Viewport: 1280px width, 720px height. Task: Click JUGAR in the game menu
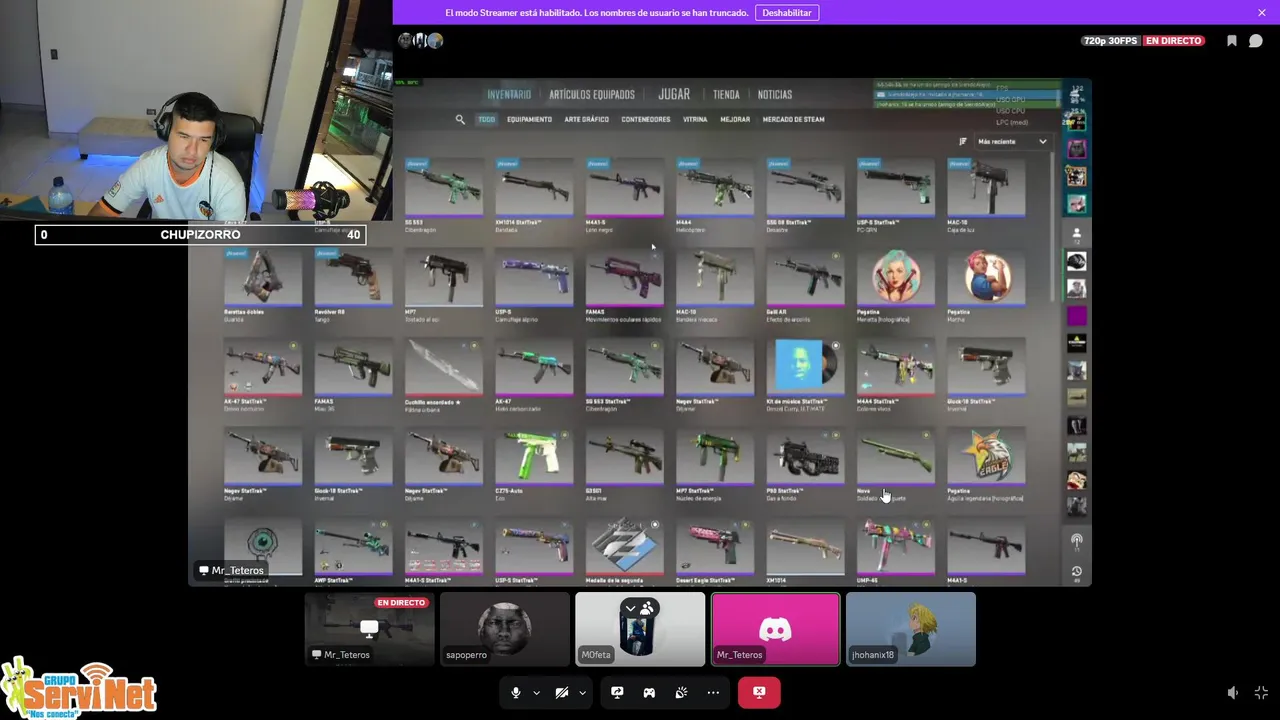pyautogui.click(x=674, y=94)
